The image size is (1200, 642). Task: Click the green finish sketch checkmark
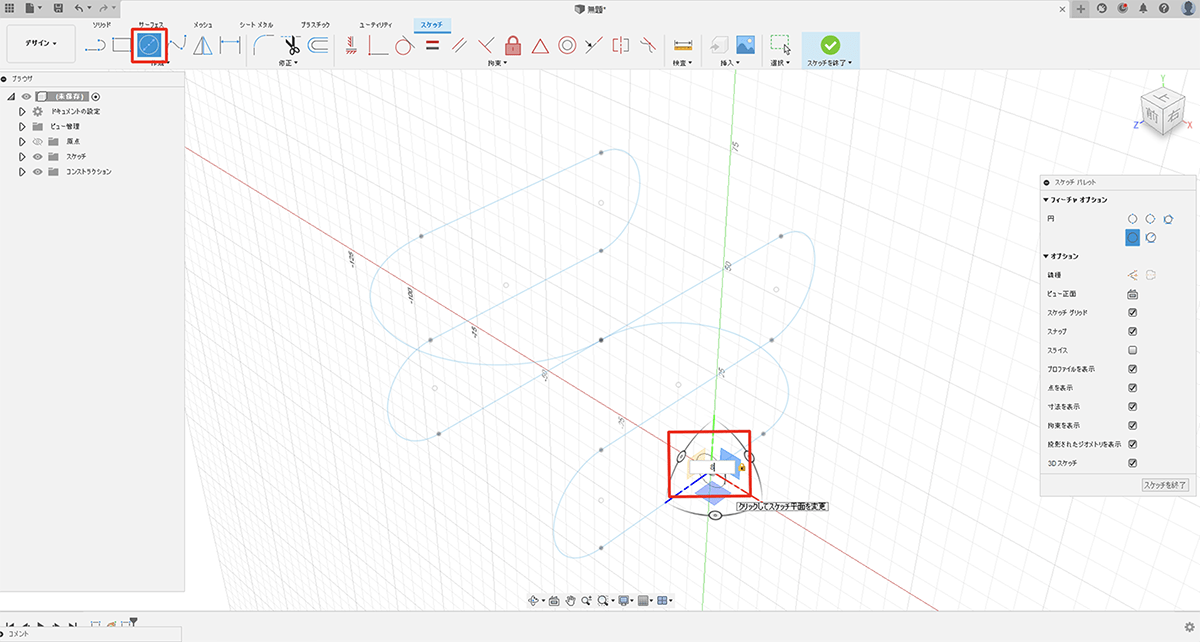[x=829, y=45]
